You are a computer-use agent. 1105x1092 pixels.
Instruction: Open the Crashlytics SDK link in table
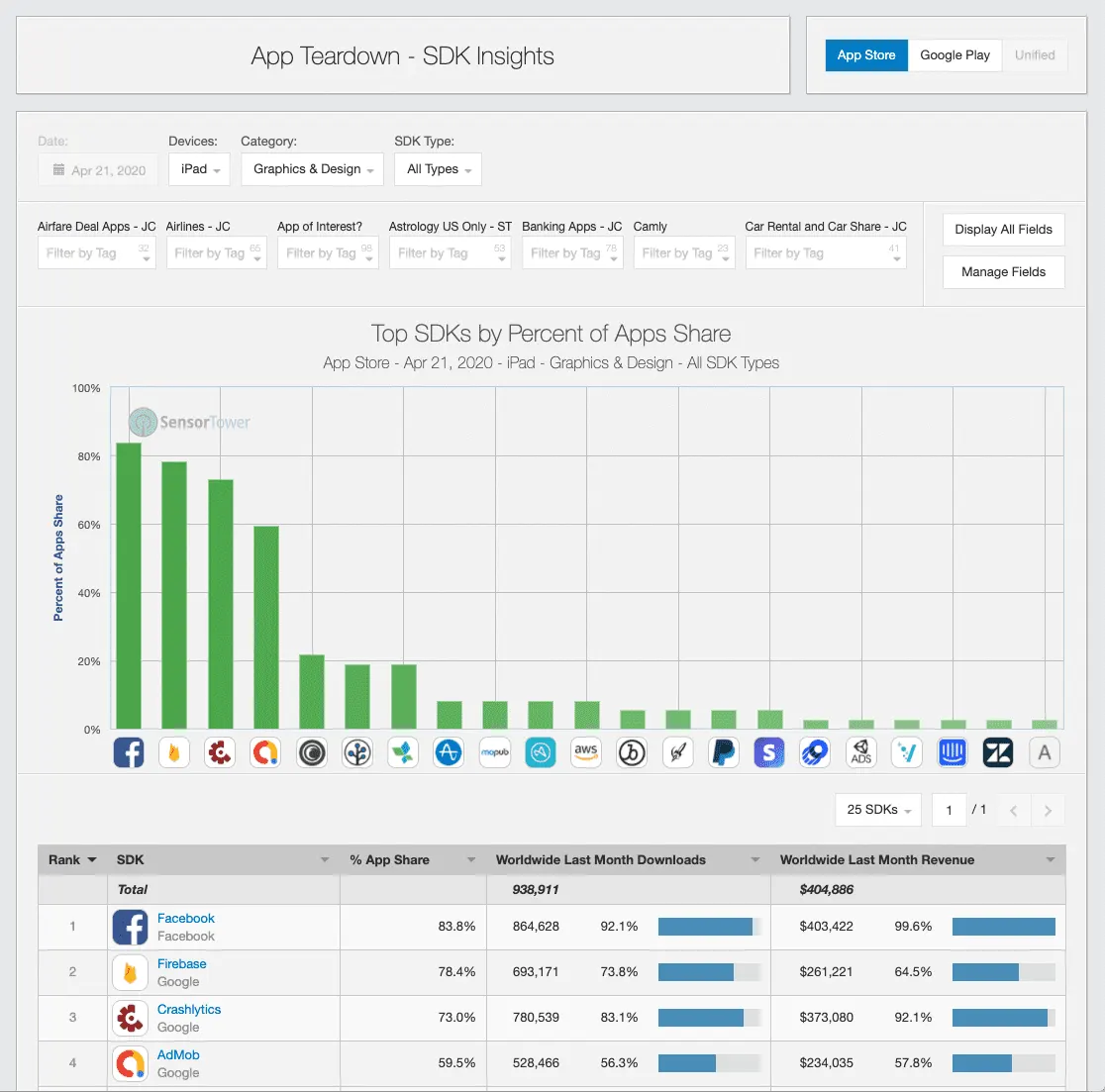coord(189,1010)
